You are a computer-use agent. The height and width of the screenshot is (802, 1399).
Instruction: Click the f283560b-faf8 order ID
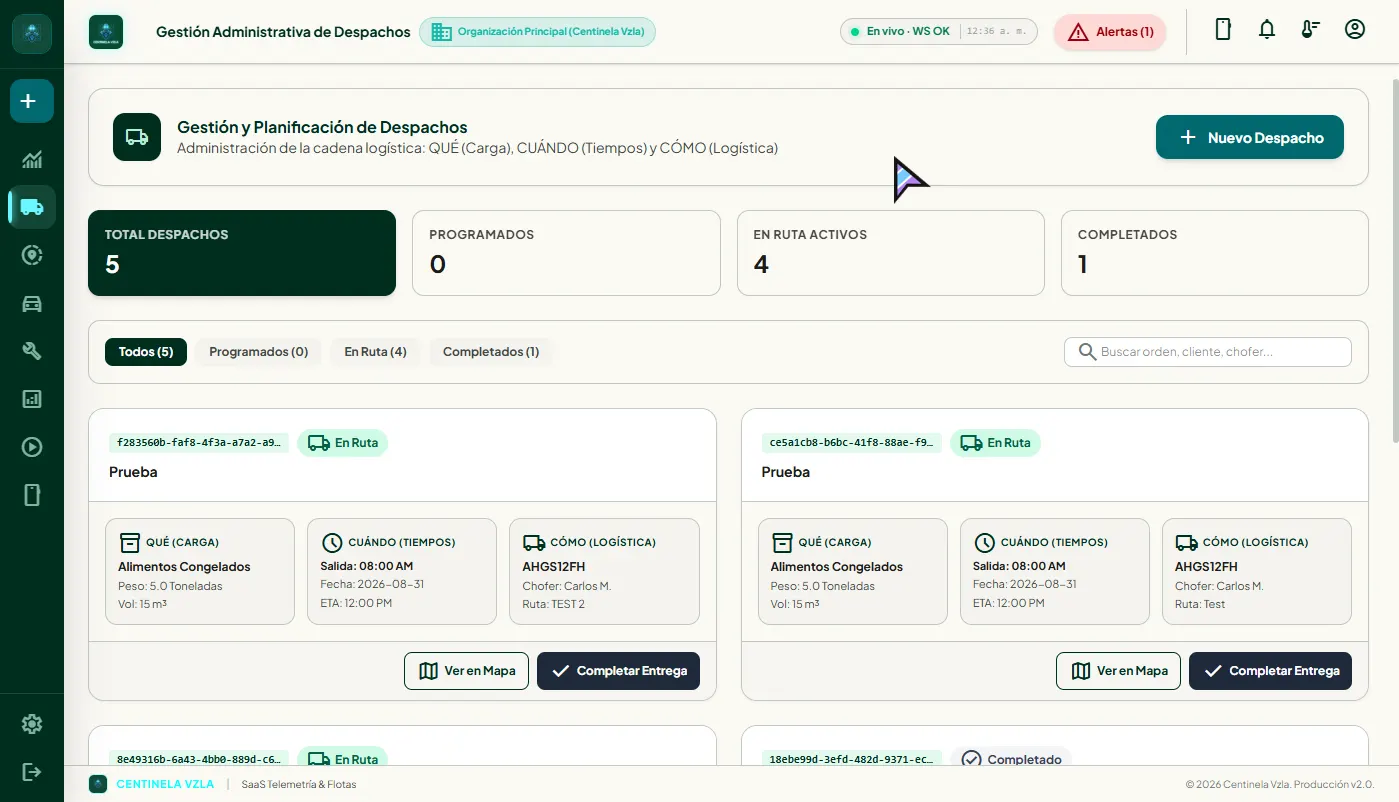click(199, 442)
